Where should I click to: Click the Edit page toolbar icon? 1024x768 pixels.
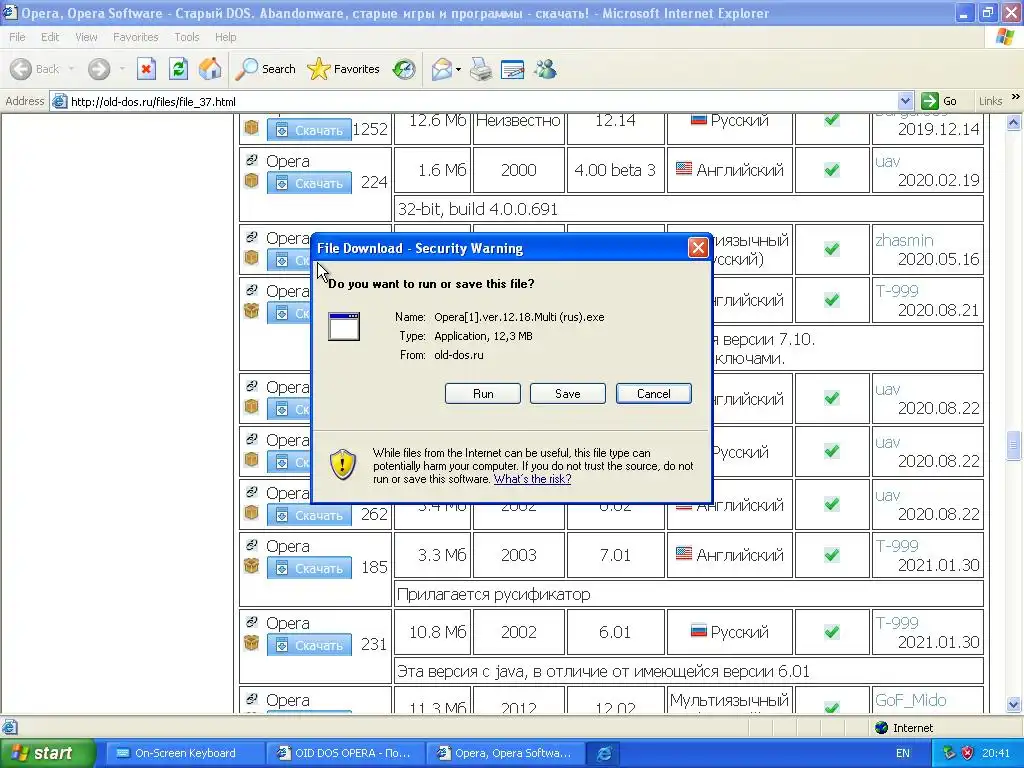pos(513,69)
